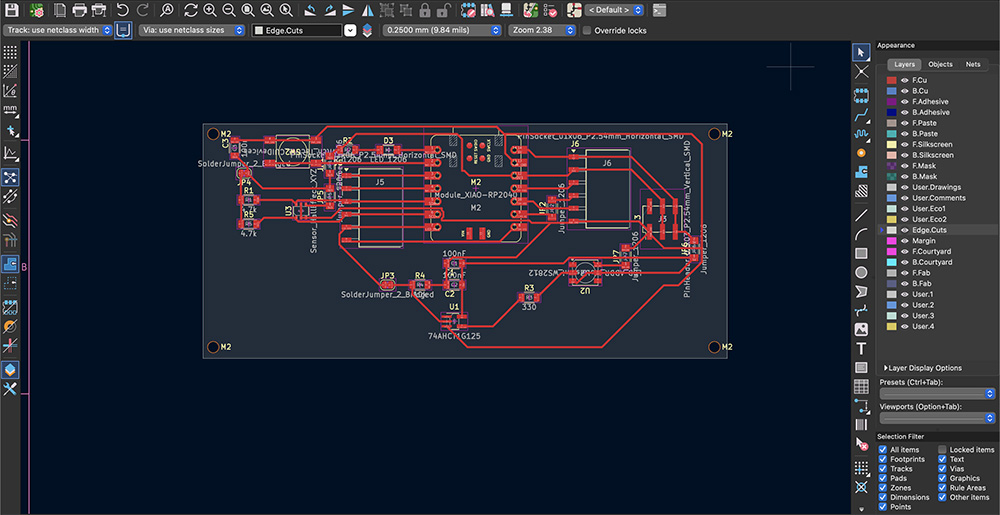This screenshot has height=515, width=1000.
Task: Lock the selected items with padlock icon
Action: (x=425, y=10)
